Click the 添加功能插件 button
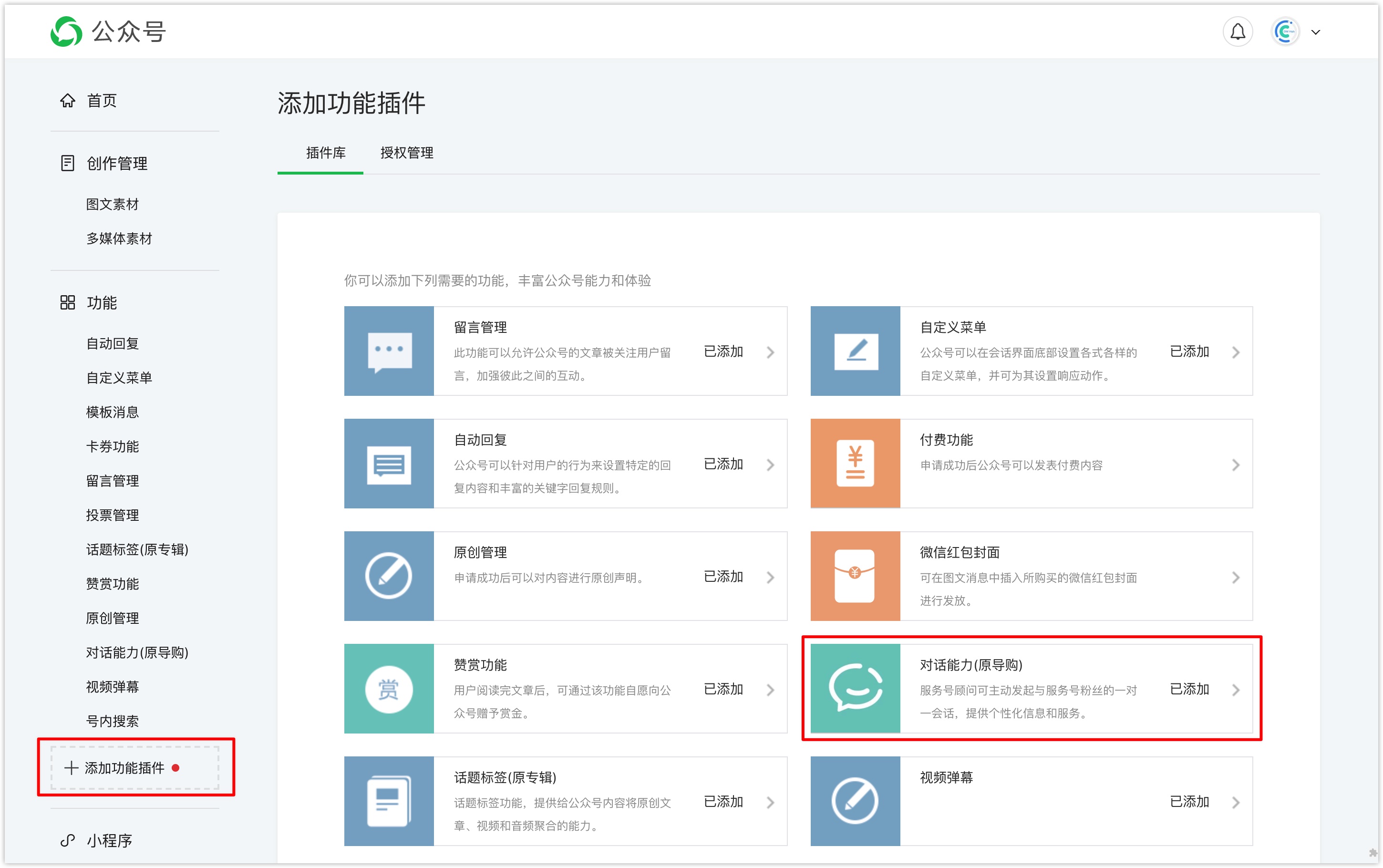The image size is (1383, 868). (x=135, y=767)
